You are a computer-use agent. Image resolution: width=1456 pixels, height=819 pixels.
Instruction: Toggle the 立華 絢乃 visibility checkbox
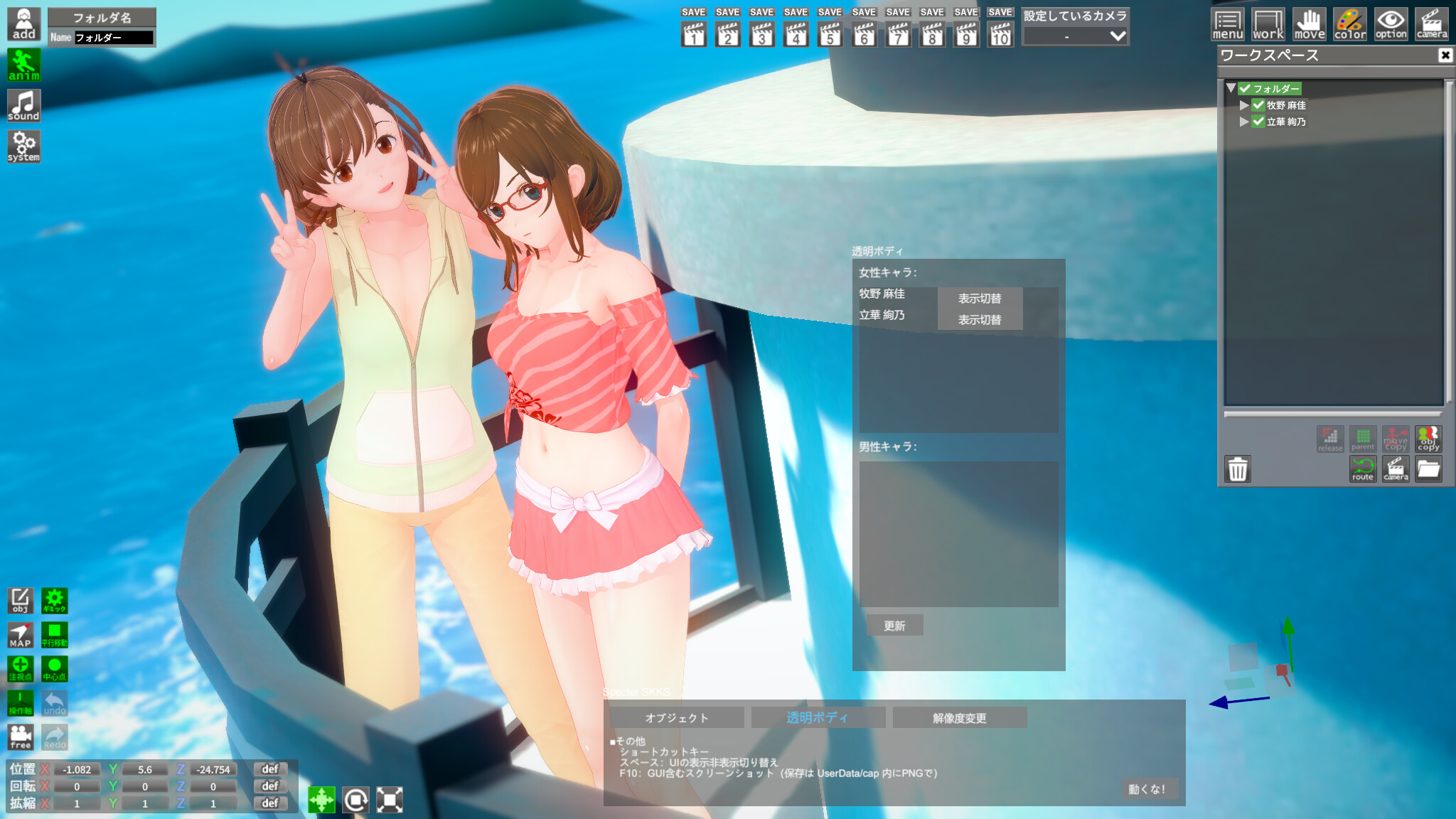(x=1258, y=122)
